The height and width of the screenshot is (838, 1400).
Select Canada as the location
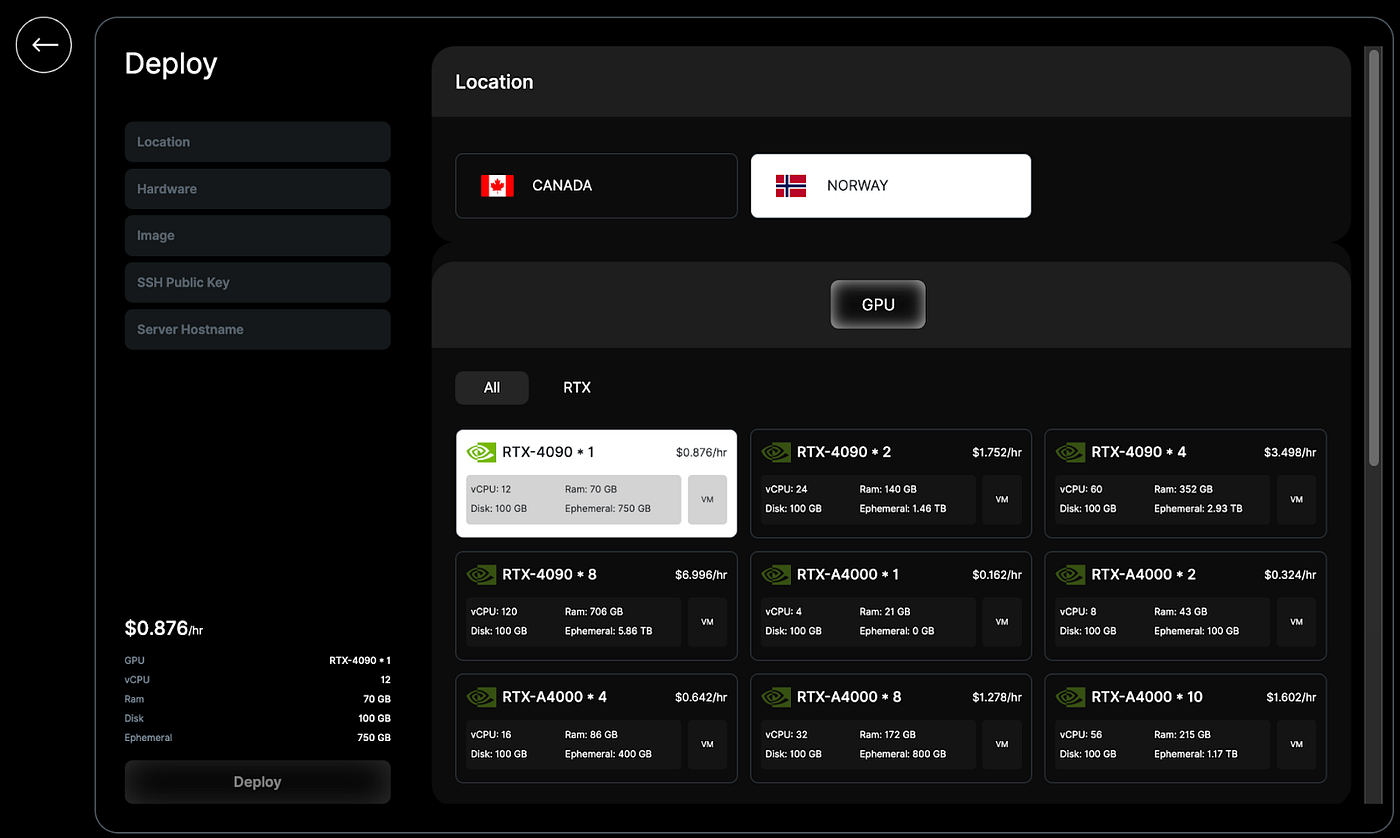596,186
